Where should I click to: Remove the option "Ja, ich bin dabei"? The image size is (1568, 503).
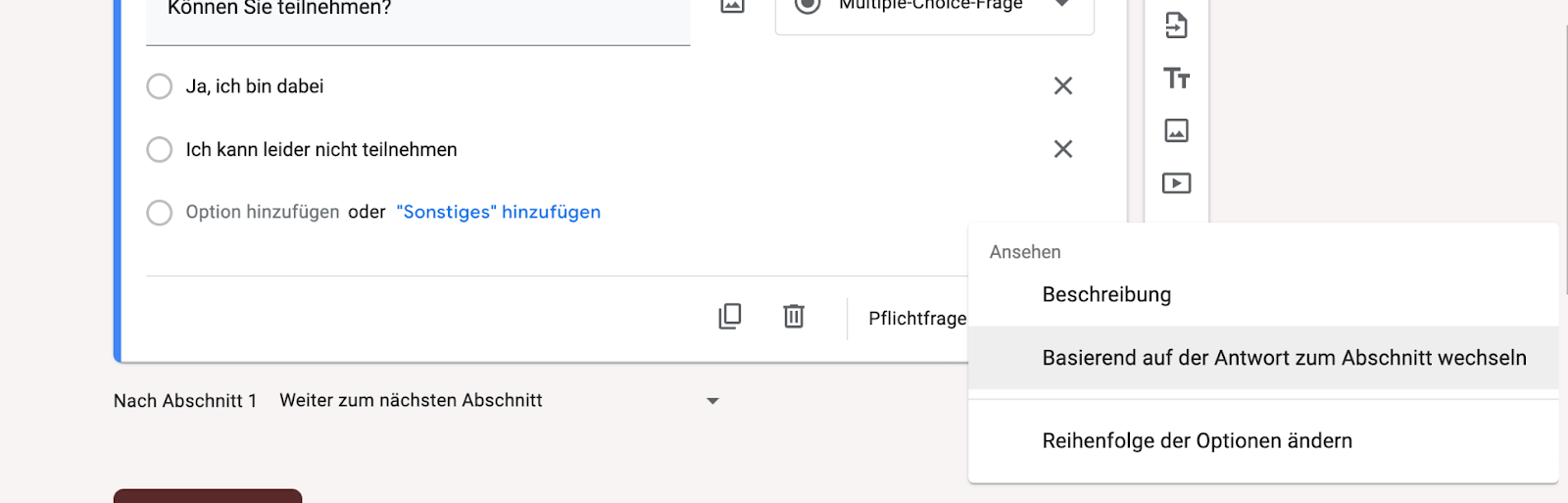click(1062, 86)
